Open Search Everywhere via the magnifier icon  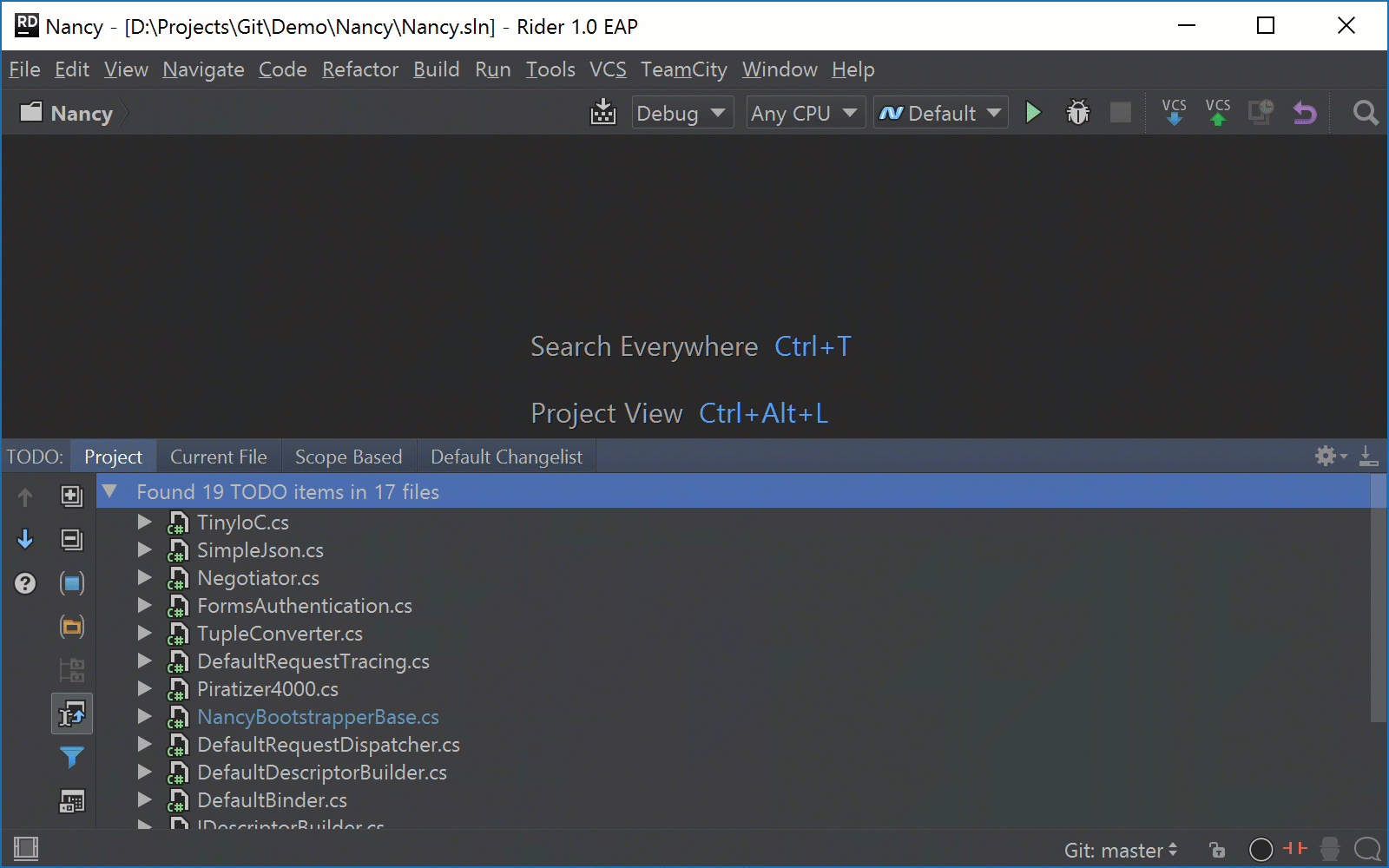click(1364, 112)
